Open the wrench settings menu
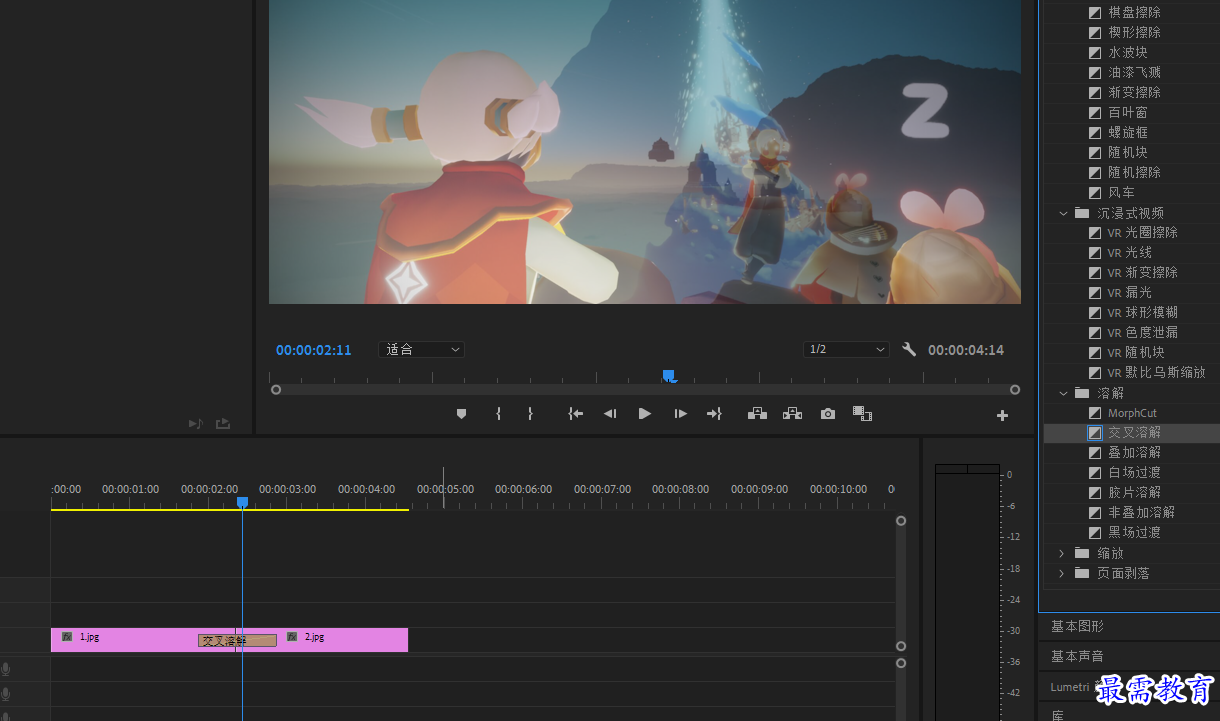Screen dimensions: 1220x721 pyautogui.click(x=909, y=350)
